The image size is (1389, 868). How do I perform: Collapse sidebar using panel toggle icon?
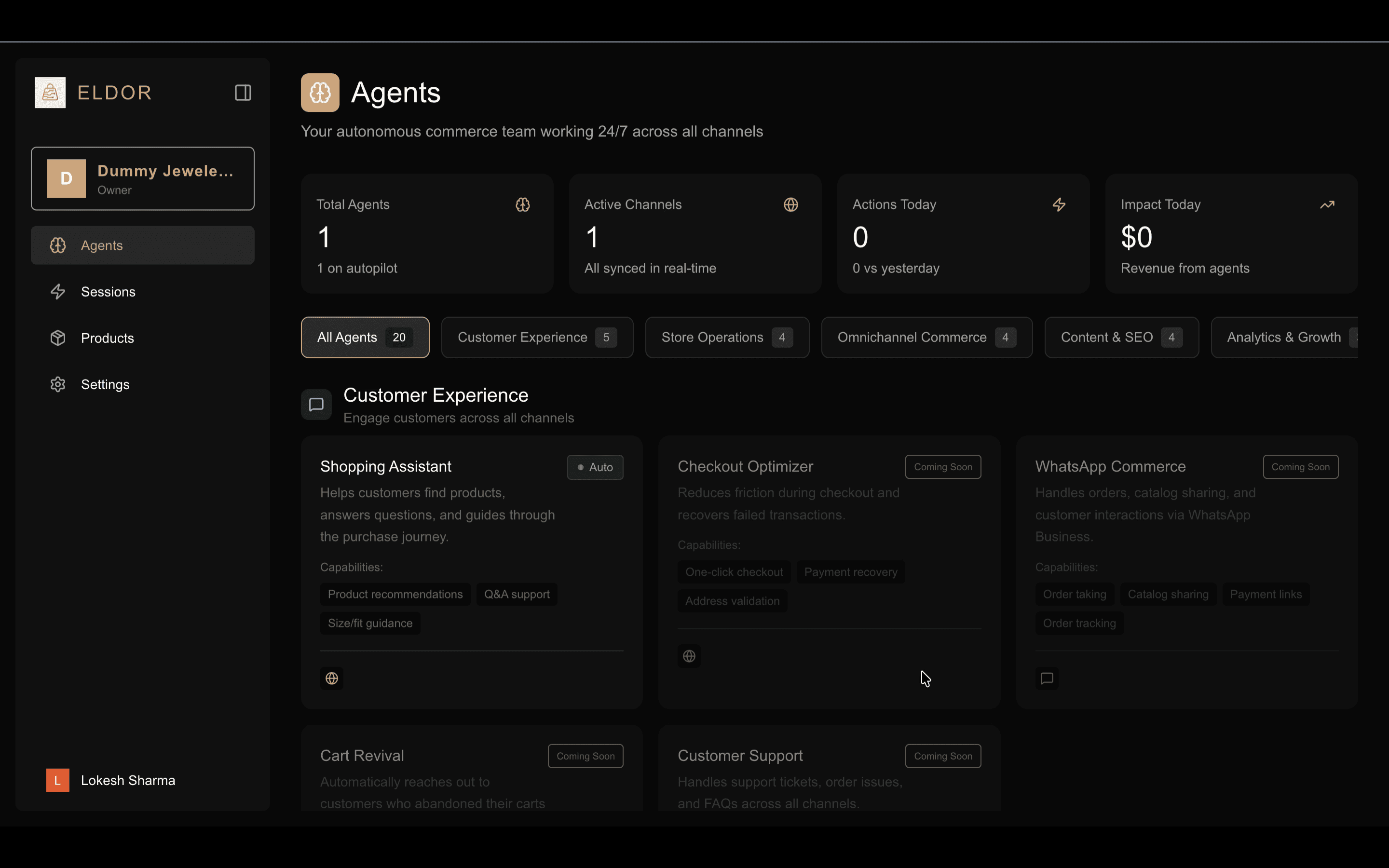click(243, 93)
